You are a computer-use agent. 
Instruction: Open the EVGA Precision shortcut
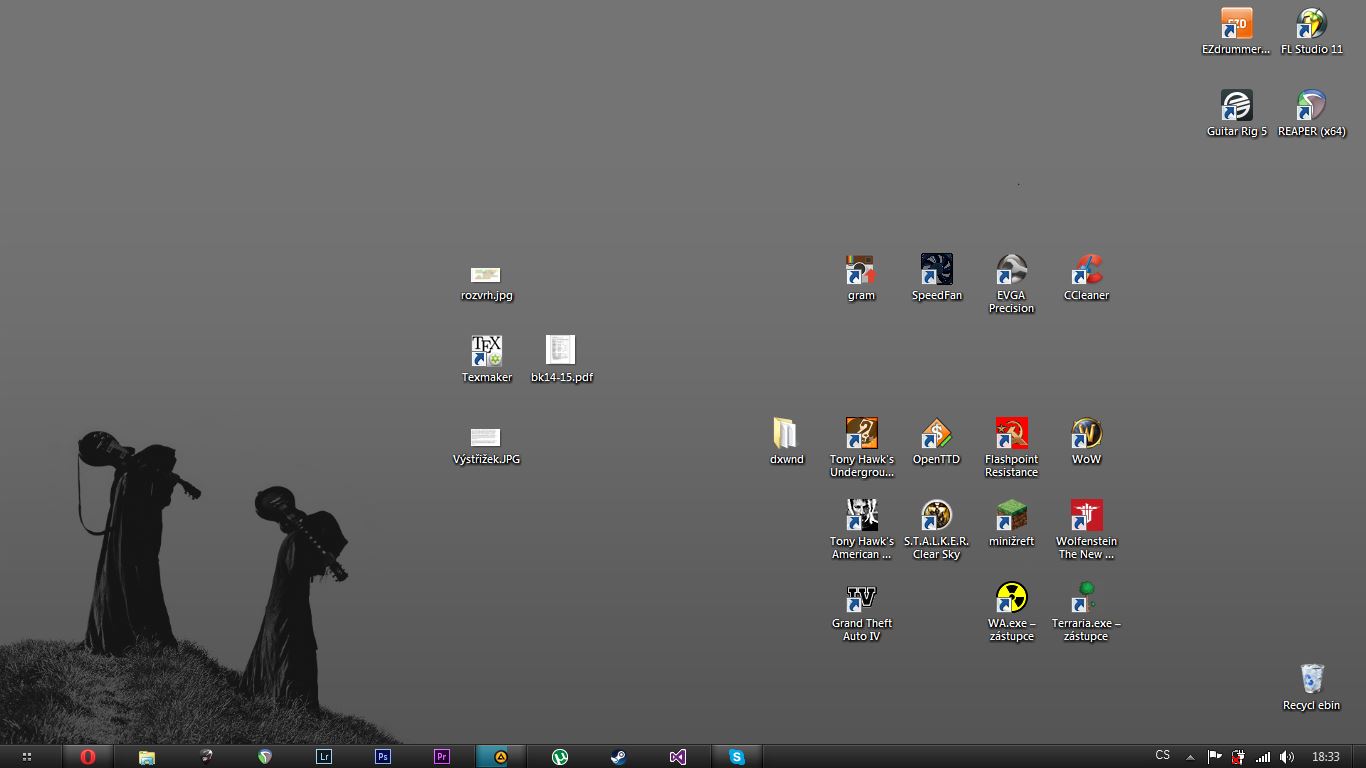[x=1011, y=284]
